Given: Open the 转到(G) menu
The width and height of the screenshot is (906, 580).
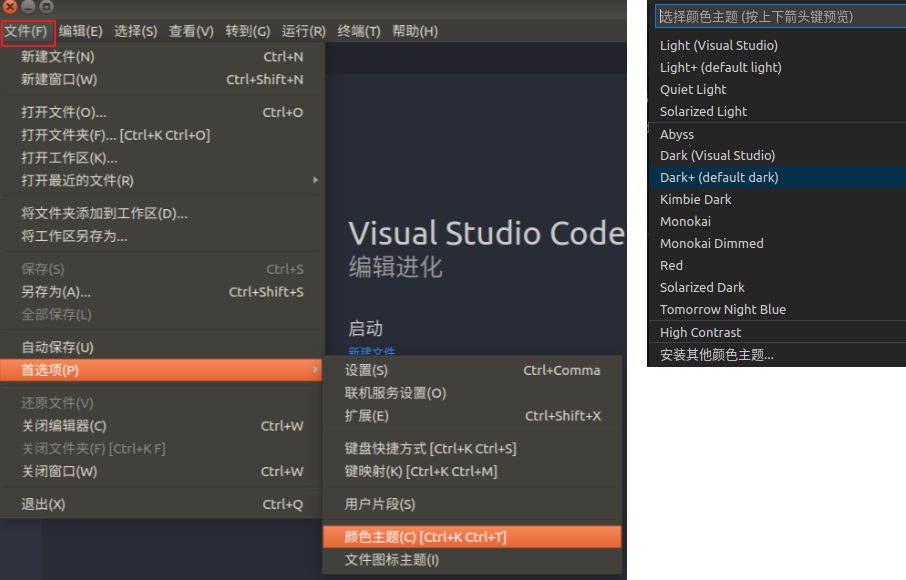Looking at the screenshot, I should 247,31.
